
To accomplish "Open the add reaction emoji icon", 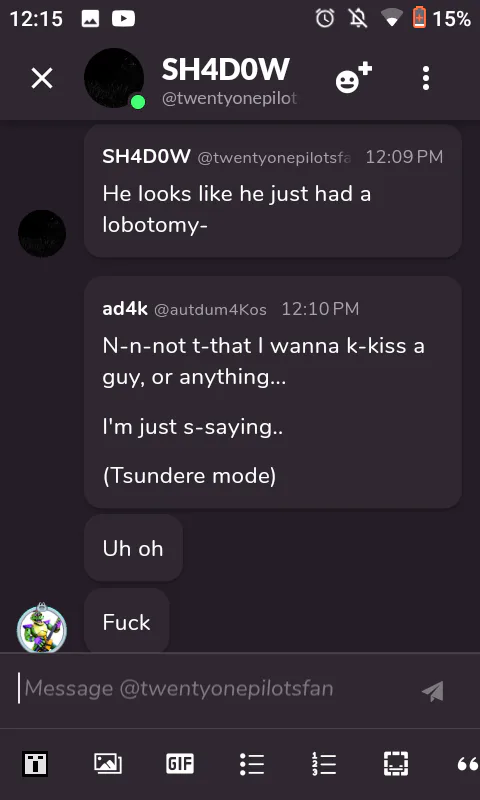I will pos(353,78).
